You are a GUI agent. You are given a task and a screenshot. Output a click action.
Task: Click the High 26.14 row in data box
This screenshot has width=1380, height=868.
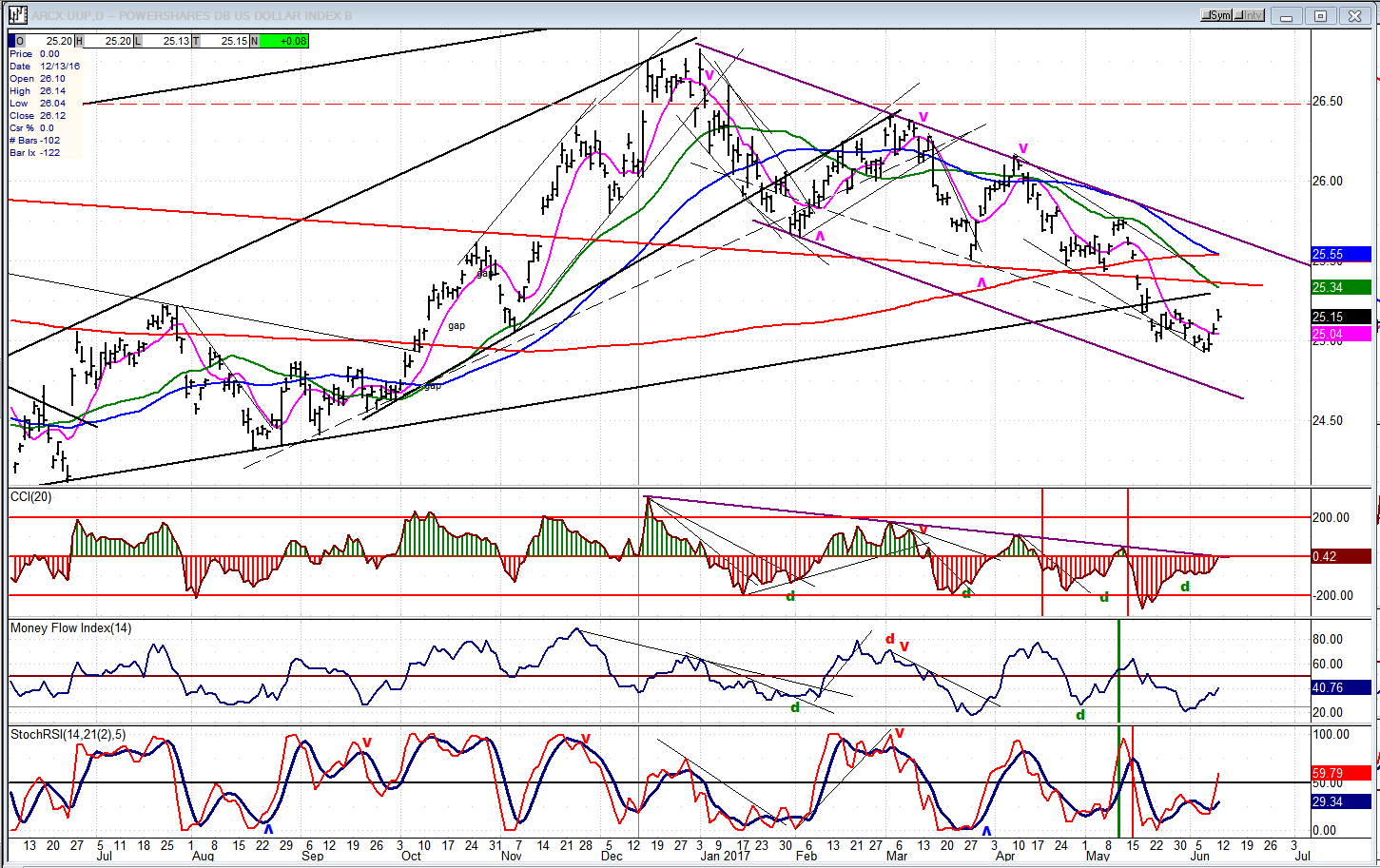tap(45, 91)
